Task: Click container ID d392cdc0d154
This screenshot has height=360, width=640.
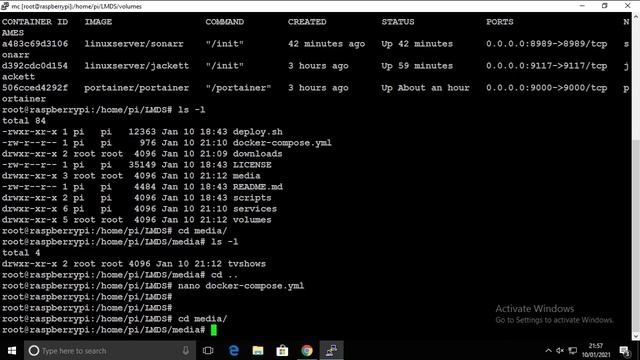Action: [35, 66]
